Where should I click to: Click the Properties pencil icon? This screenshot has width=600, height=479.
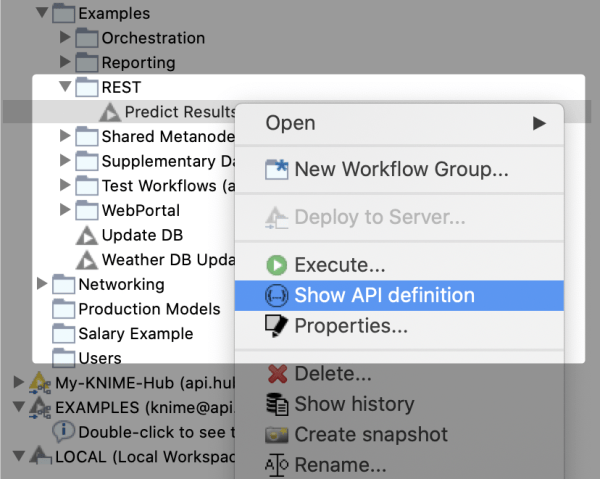pos(276,326)
